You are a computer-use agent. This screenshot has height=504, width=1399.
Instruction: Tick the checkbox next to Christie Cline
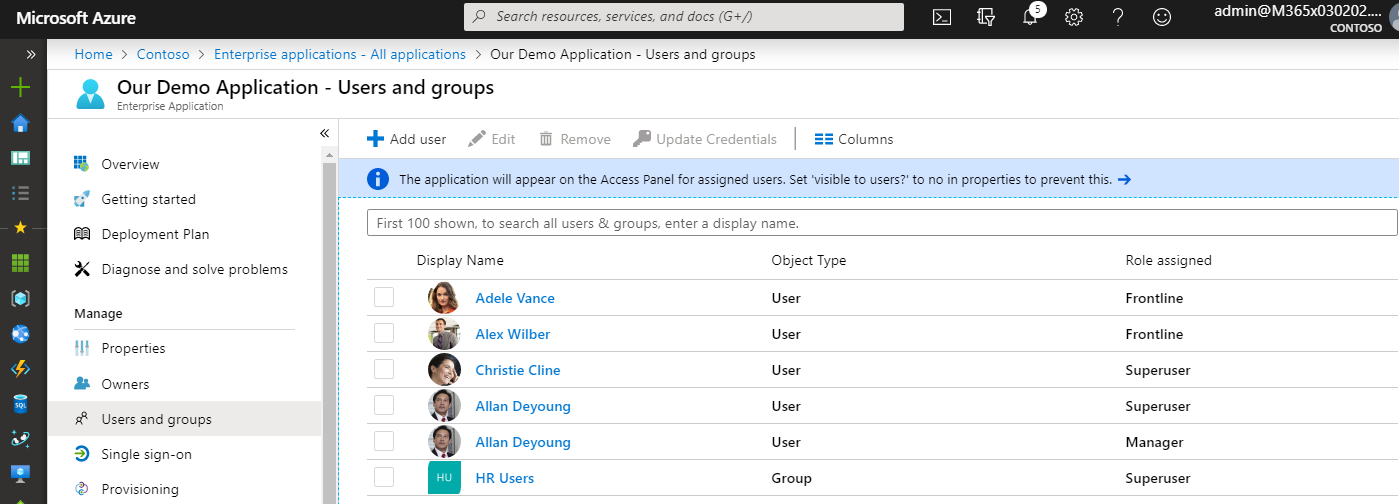384,370
